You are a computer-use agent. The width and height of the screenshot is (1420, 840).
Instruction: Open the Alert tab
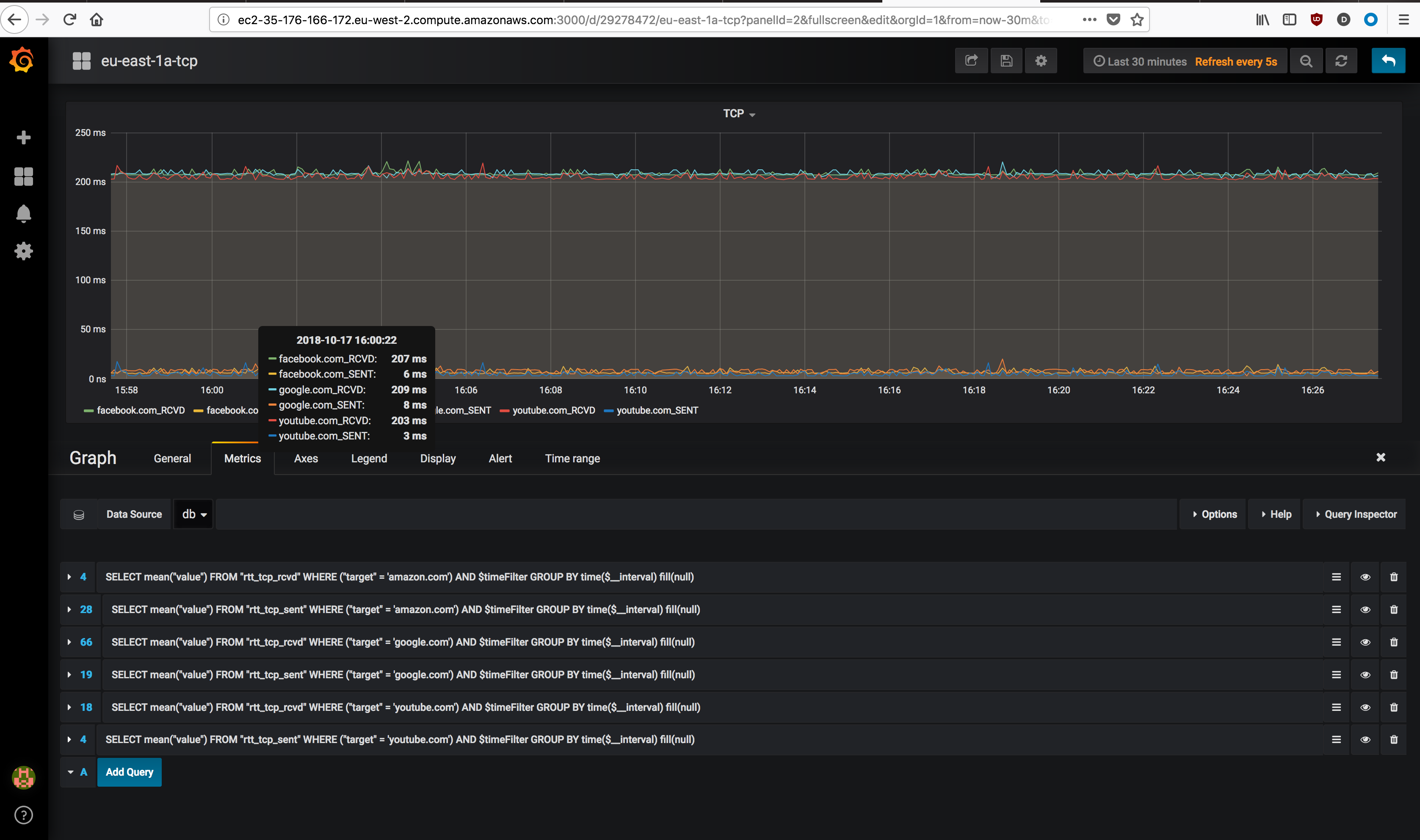click(x=500, y=459)
